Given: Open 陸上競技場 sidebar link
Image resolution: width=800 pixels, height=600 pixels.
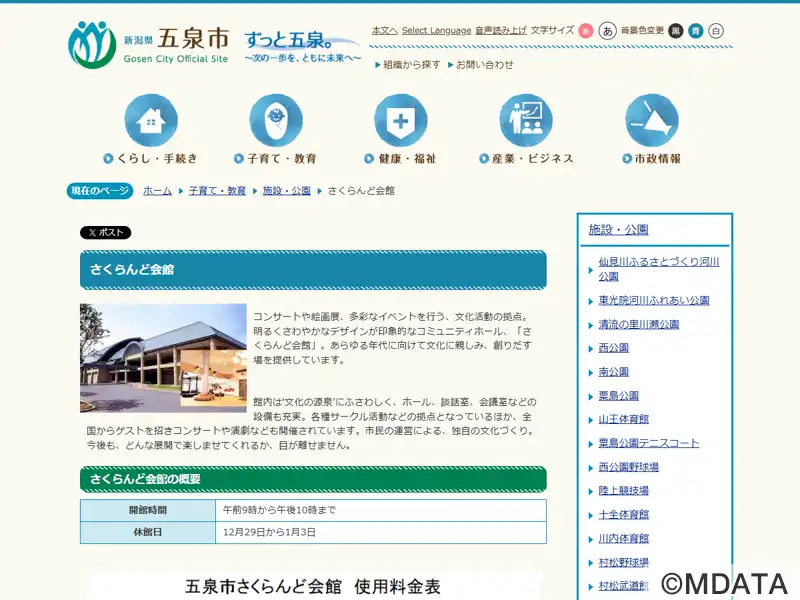Looking at the screenshot, I should (623, 491).
